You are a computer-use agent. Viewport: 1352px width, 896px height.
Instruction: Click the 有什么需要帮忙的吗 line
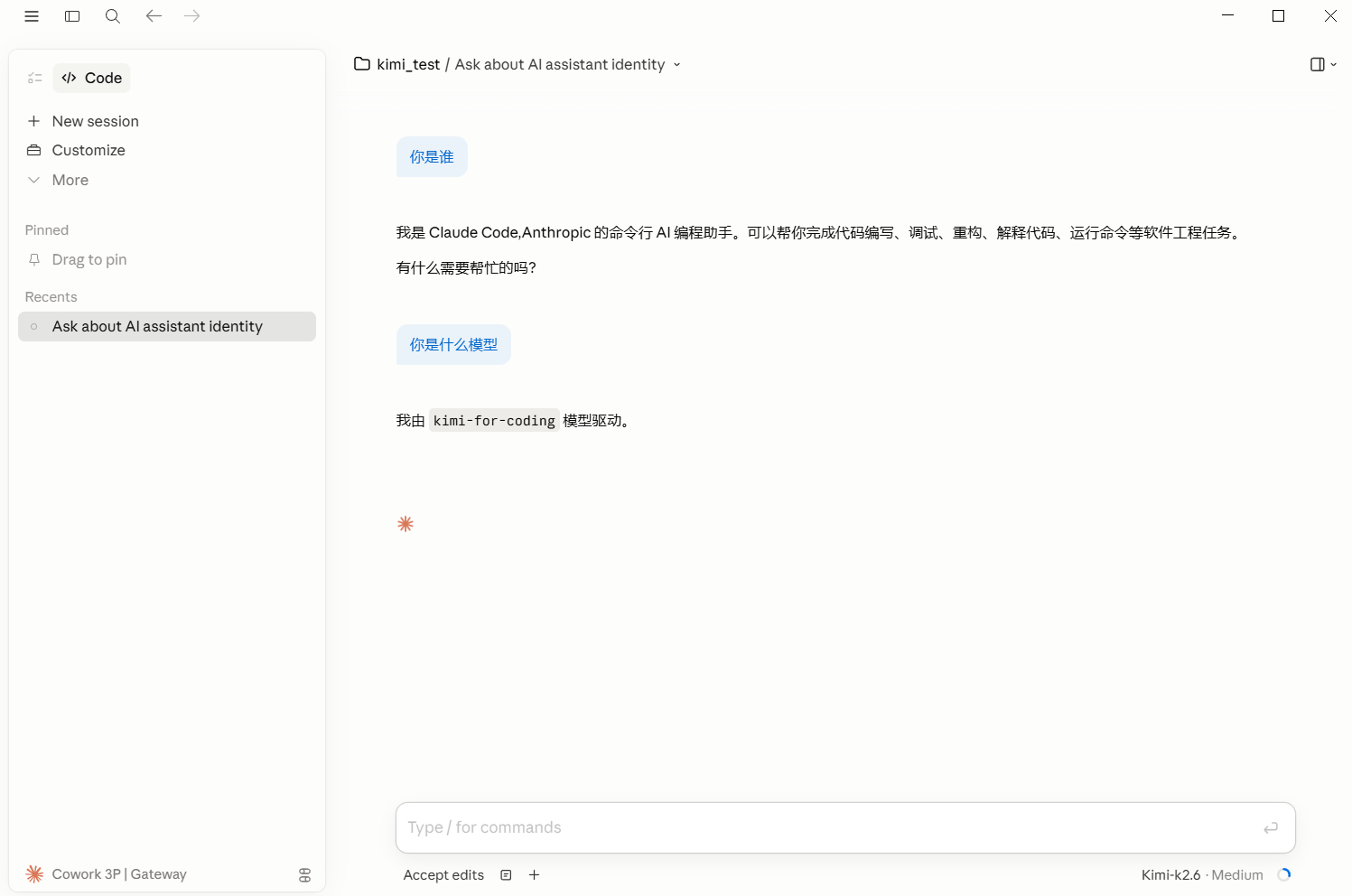coord(466,267)
